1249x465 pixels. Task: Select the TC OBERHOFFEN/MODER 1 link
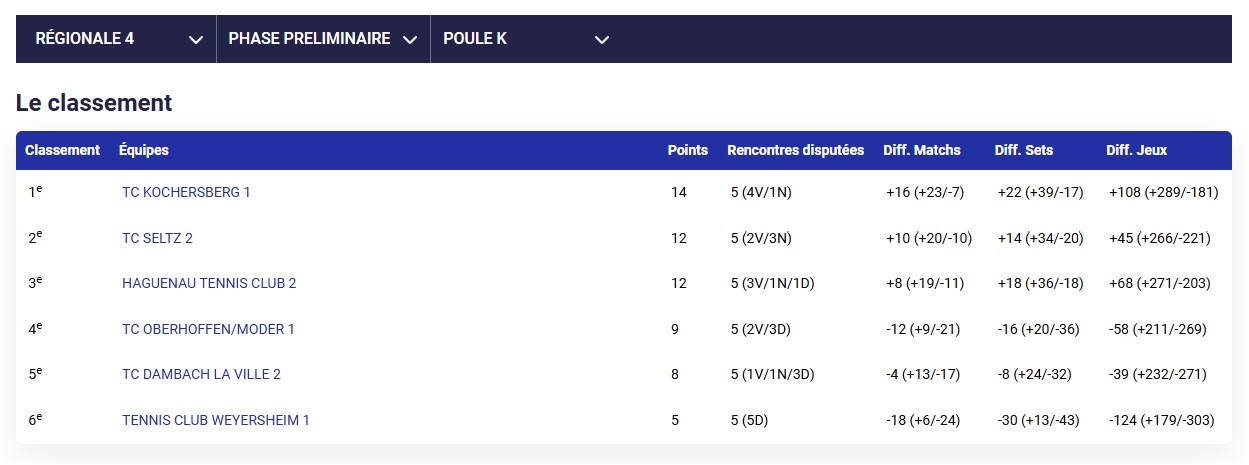(x=208, y=329)
